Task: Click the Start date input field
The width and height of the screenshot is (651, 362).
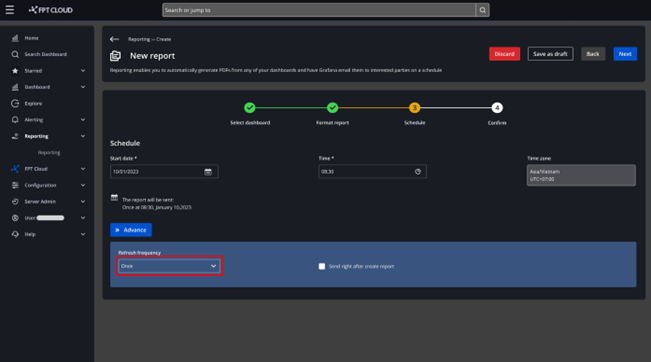Action: tap(164, 171)
